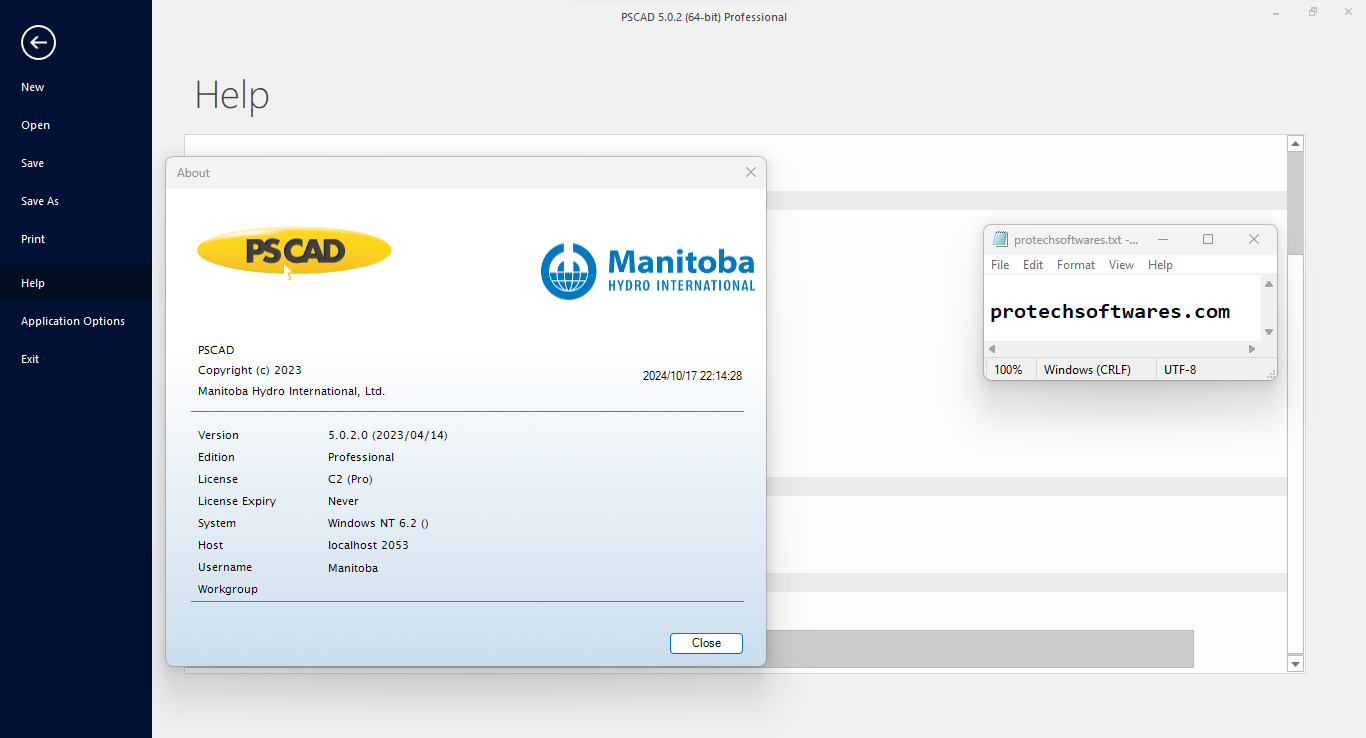Choose Save As in the sidebar
Screen dimensions: 1366x738
40,201
